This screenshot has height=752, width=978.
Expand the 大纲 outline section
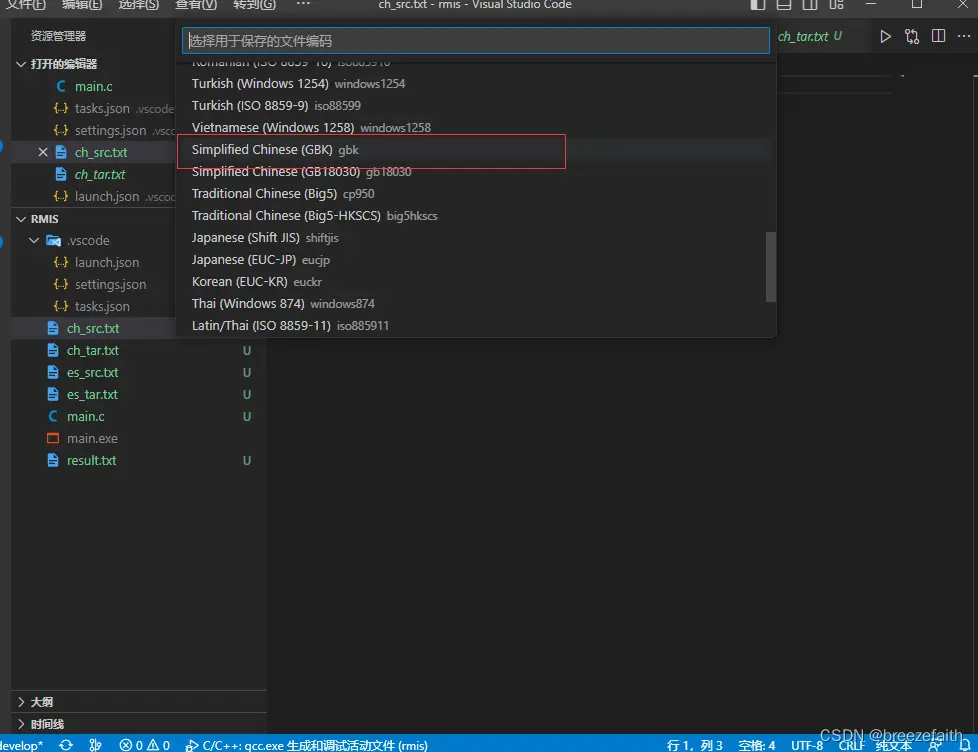21,702
